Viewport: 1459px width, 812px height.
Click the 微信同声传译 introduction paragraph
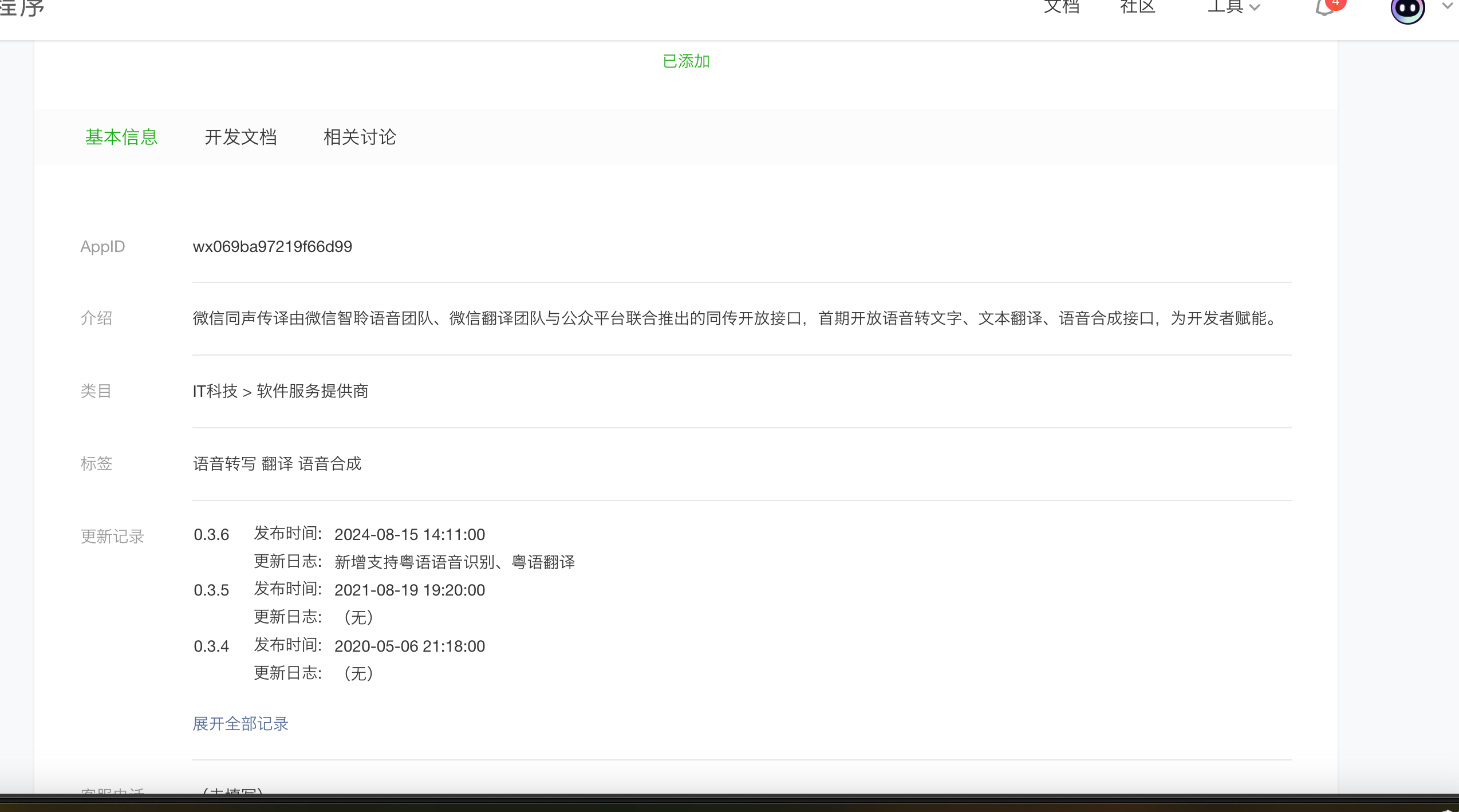(x=735, y=318)
